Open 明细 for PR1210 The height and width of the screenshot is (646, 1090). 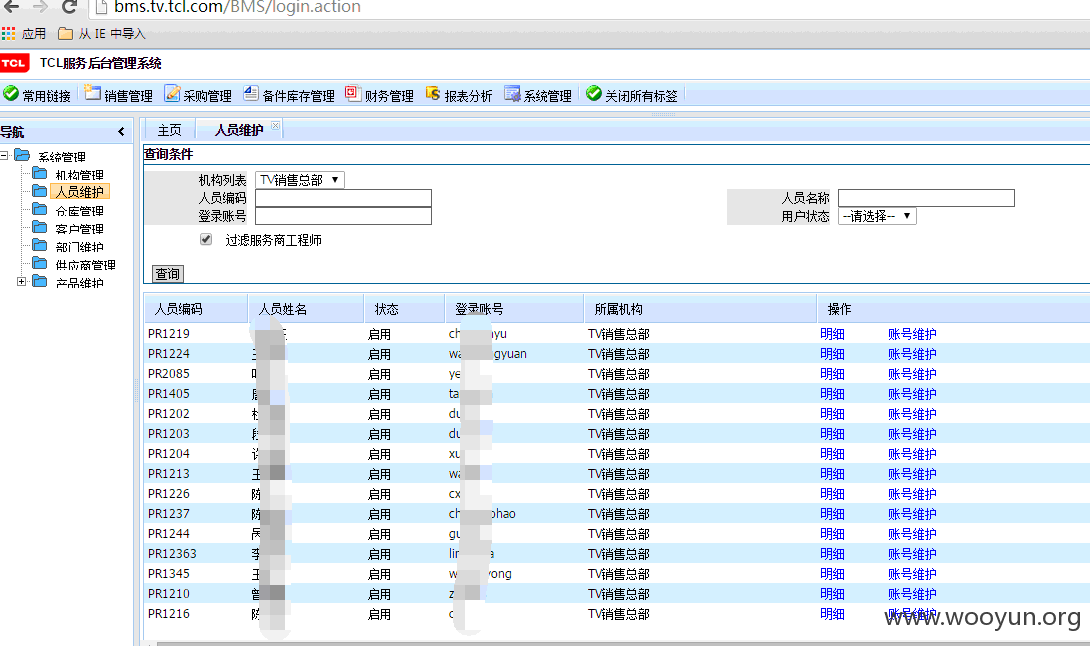832,594
